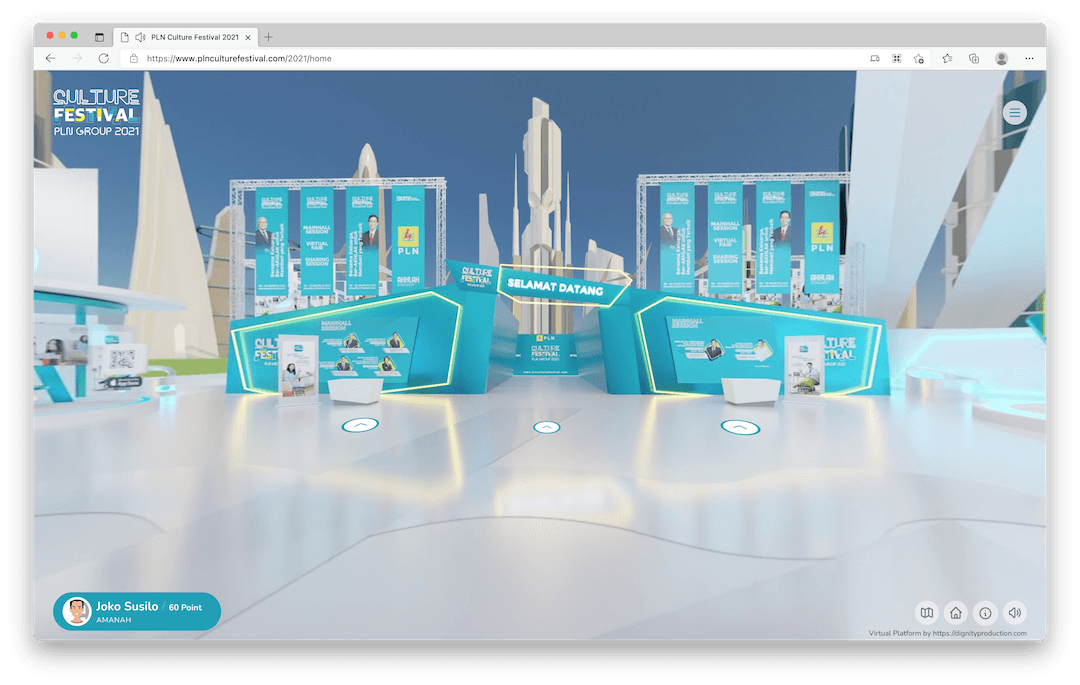Mute the tab via speaker icon

(x=141, y=37)
